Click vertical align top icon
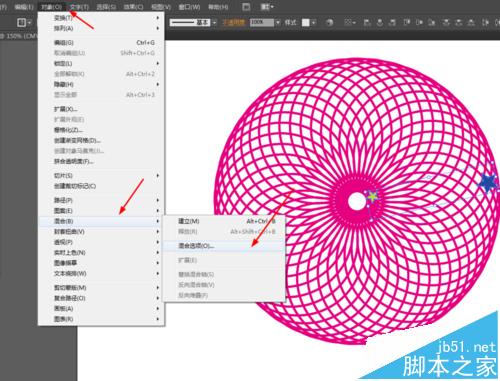Screen dimensions: 500x381 coord(407,22)
